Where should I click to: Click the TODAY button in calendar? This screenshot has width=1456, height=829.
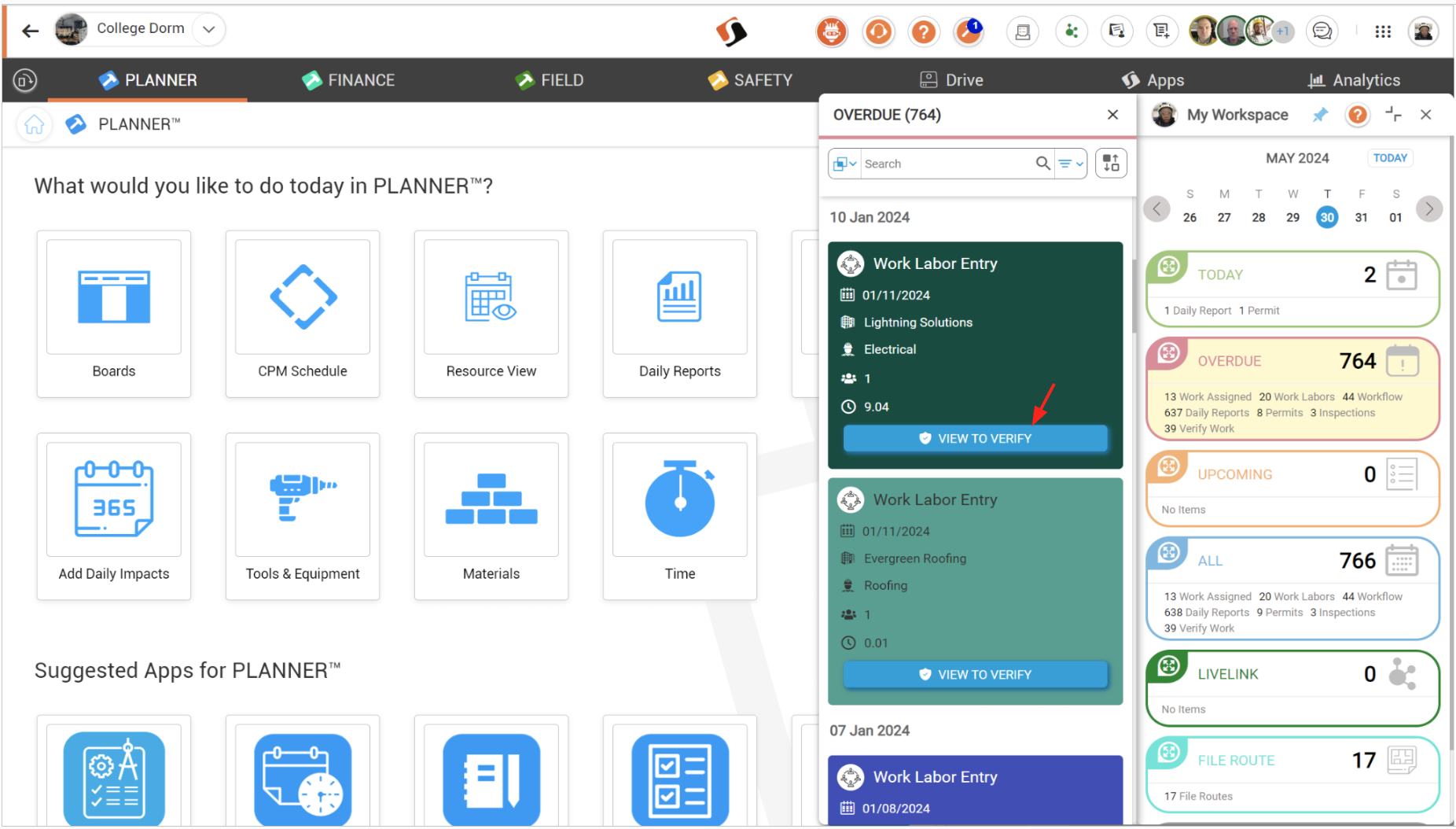pyautogui.click(x=1389, y=158)
